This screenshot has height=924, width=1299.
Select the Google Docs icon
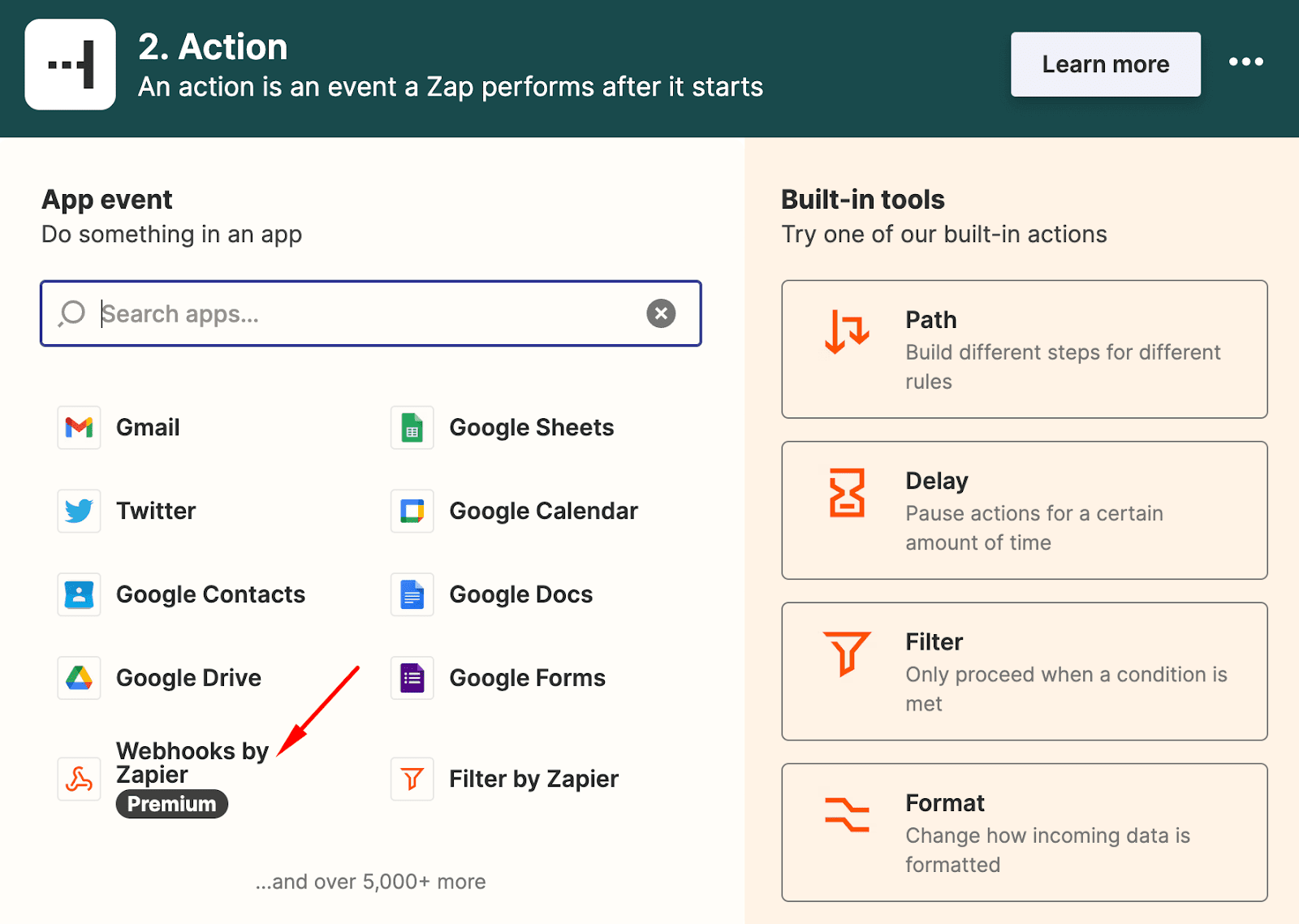(x=412, y=594)
